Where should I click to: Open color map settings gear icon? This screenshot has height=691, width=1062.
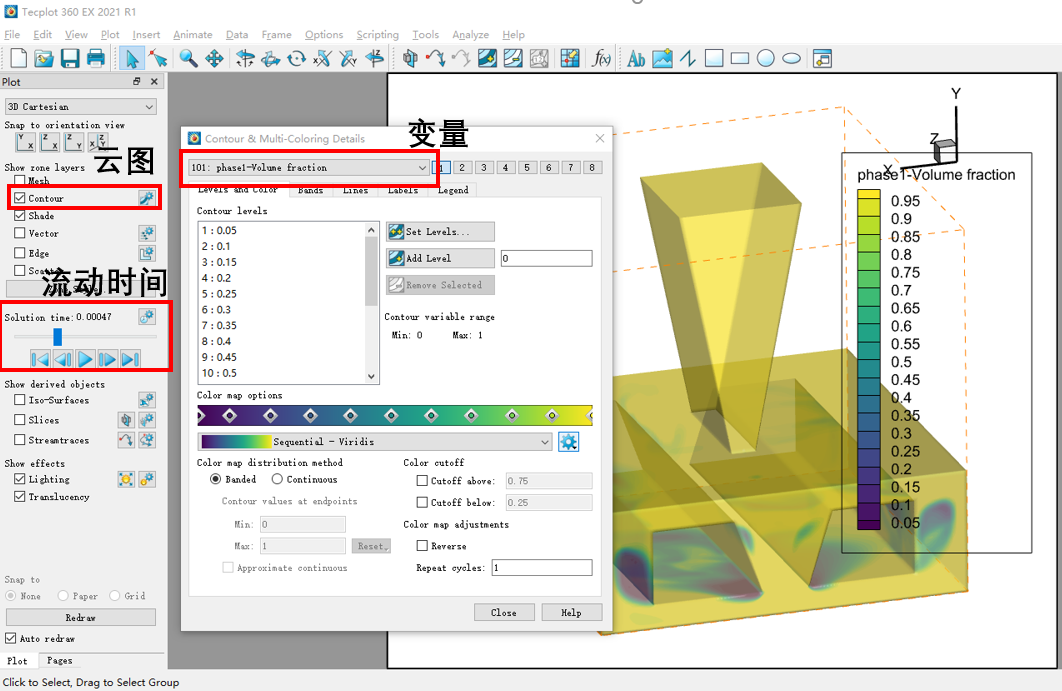click(568, 442)
